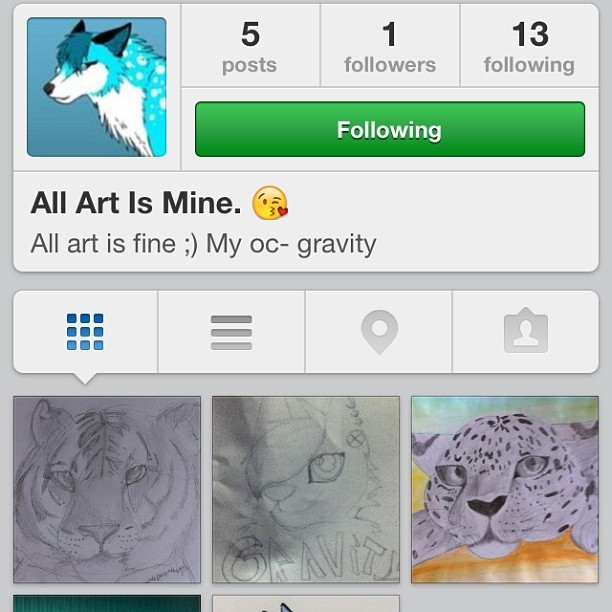
Task: Toggle the green Following button
Action: [390, 129]
